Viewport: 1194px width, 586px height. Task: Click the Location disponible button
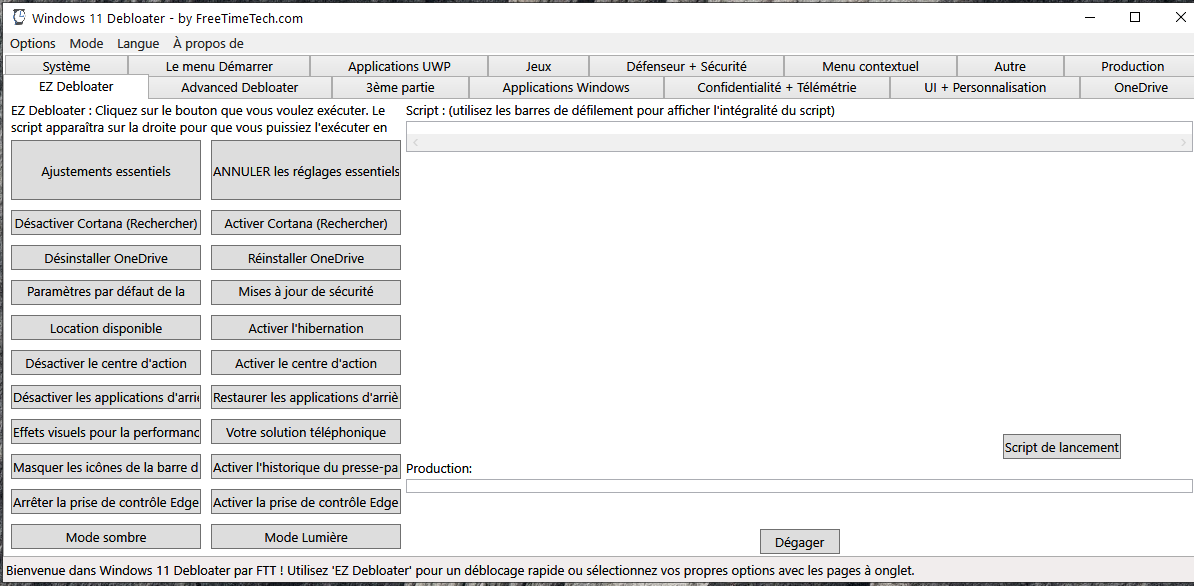click(x=106, y=328)
